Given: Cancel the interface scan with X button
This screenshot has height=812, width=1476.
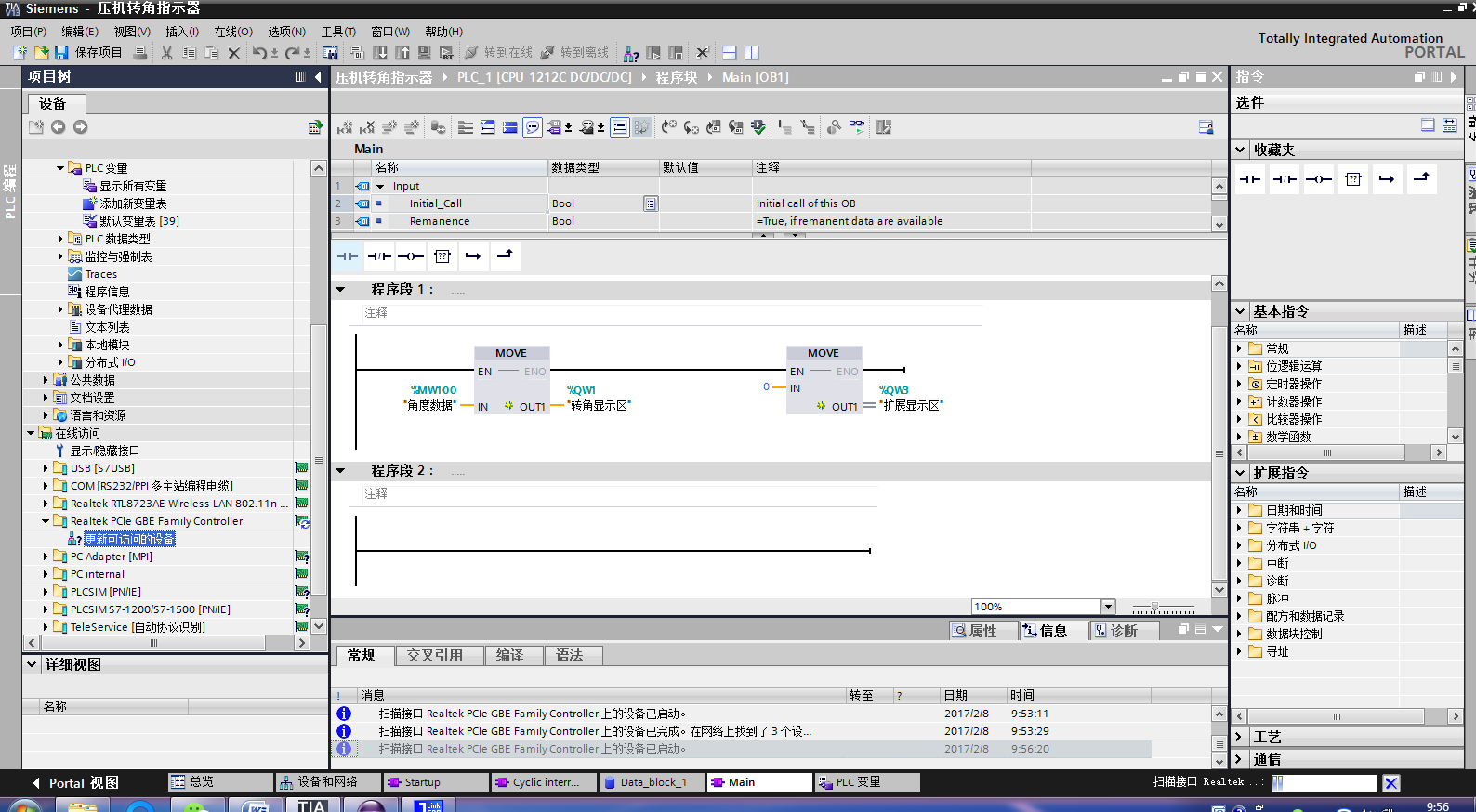Looking at the screenshot, I should coord(1390,783).
